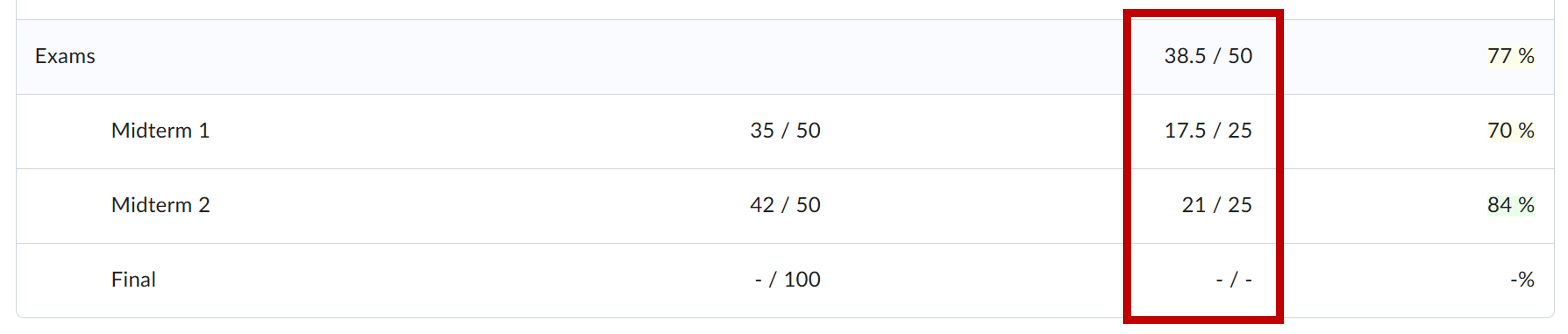Click the Final -% grade cell
The image size is (1568, 334).
(x=1522, y=279)
